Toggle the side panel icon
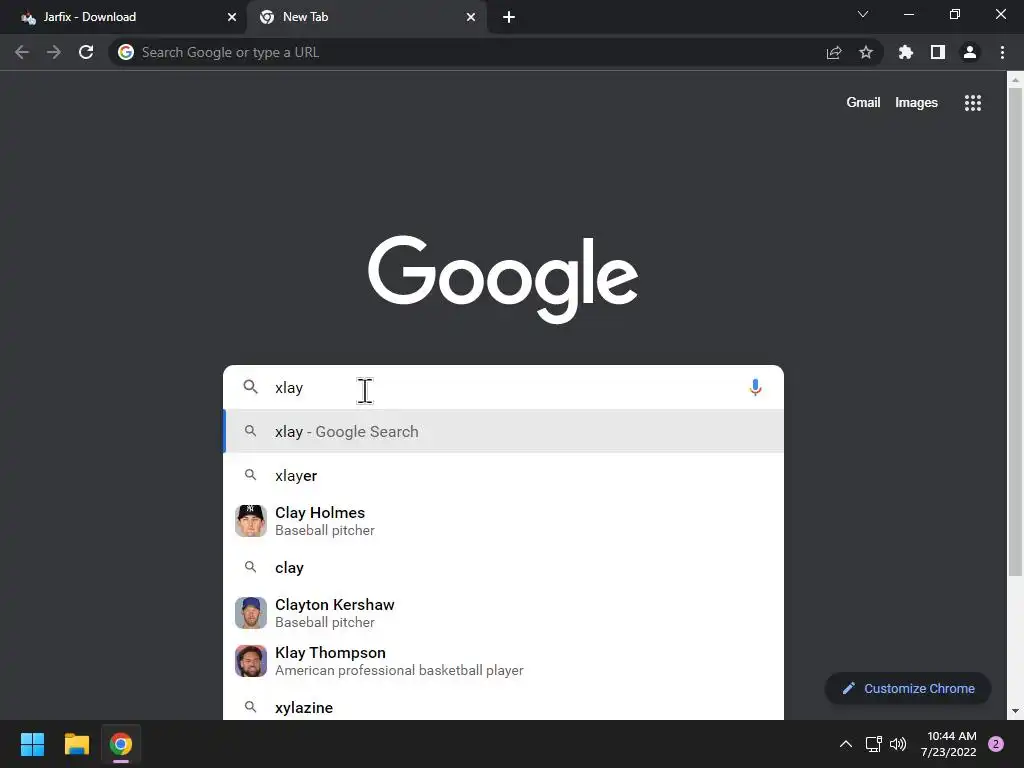Screen dimensions: 1024x768 (938, 52)
